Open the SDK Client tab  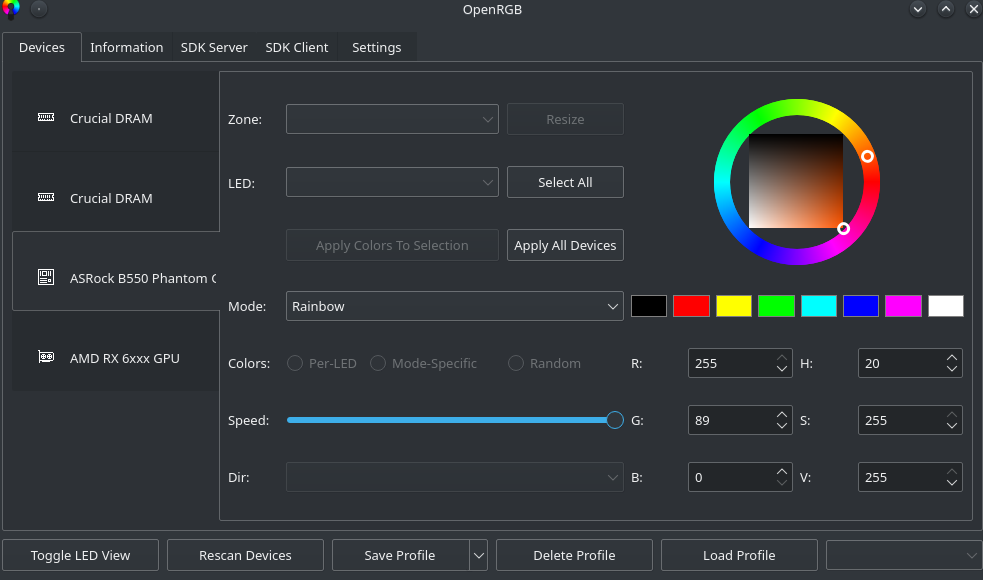[297, 48]
